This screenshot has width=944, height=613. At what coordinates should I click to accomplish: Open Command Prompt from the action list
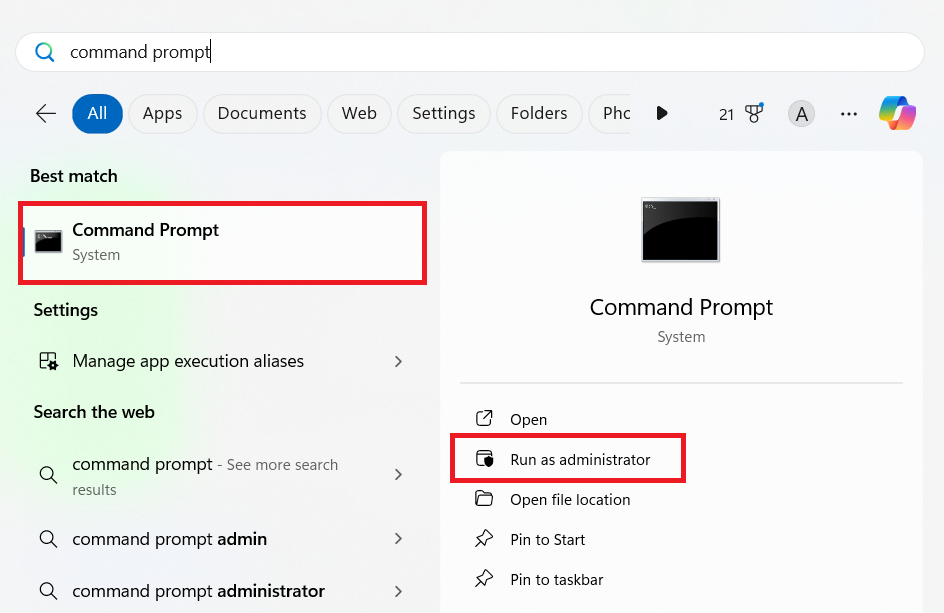(528, 419)
